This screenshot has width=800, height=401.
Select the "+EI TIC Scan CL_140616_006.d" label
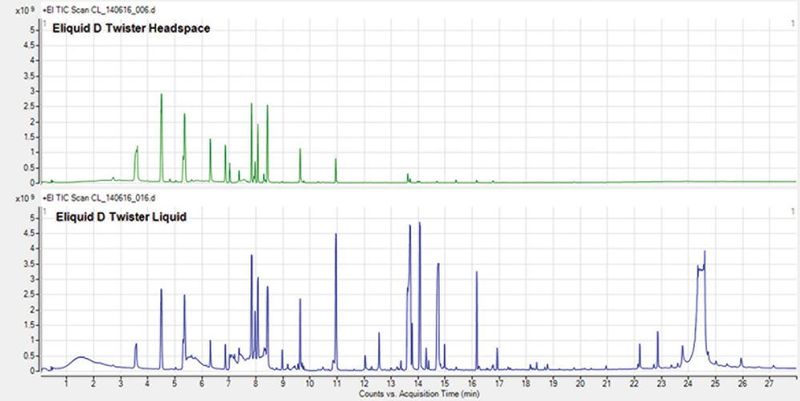tap(98, 10)
